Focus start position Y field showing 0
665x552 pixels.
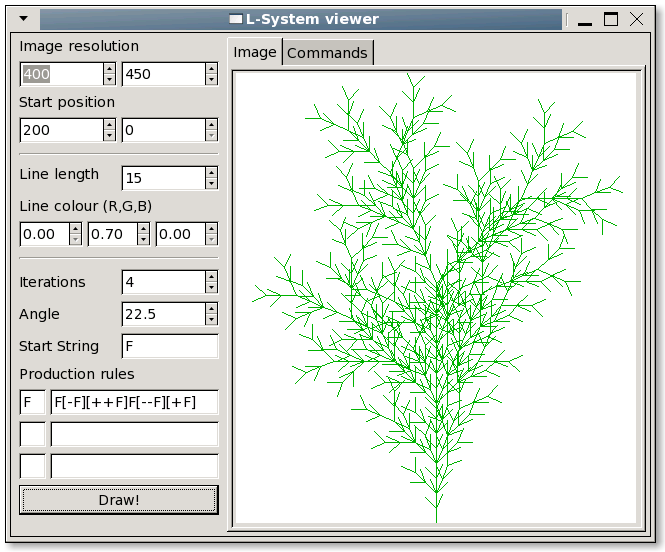pyautogui.click(x=164, y=130)
